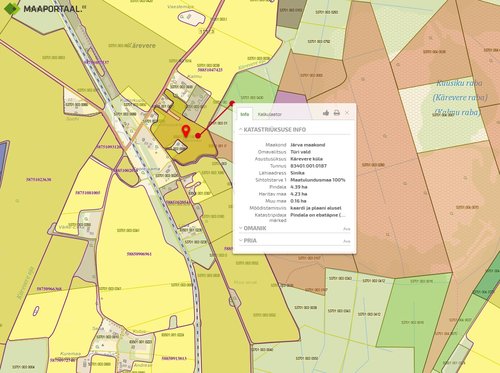This screenshot has height=373, width=500.
Task: Click the truncated Pindala on ebatäpne note
Action: point(318,215)
